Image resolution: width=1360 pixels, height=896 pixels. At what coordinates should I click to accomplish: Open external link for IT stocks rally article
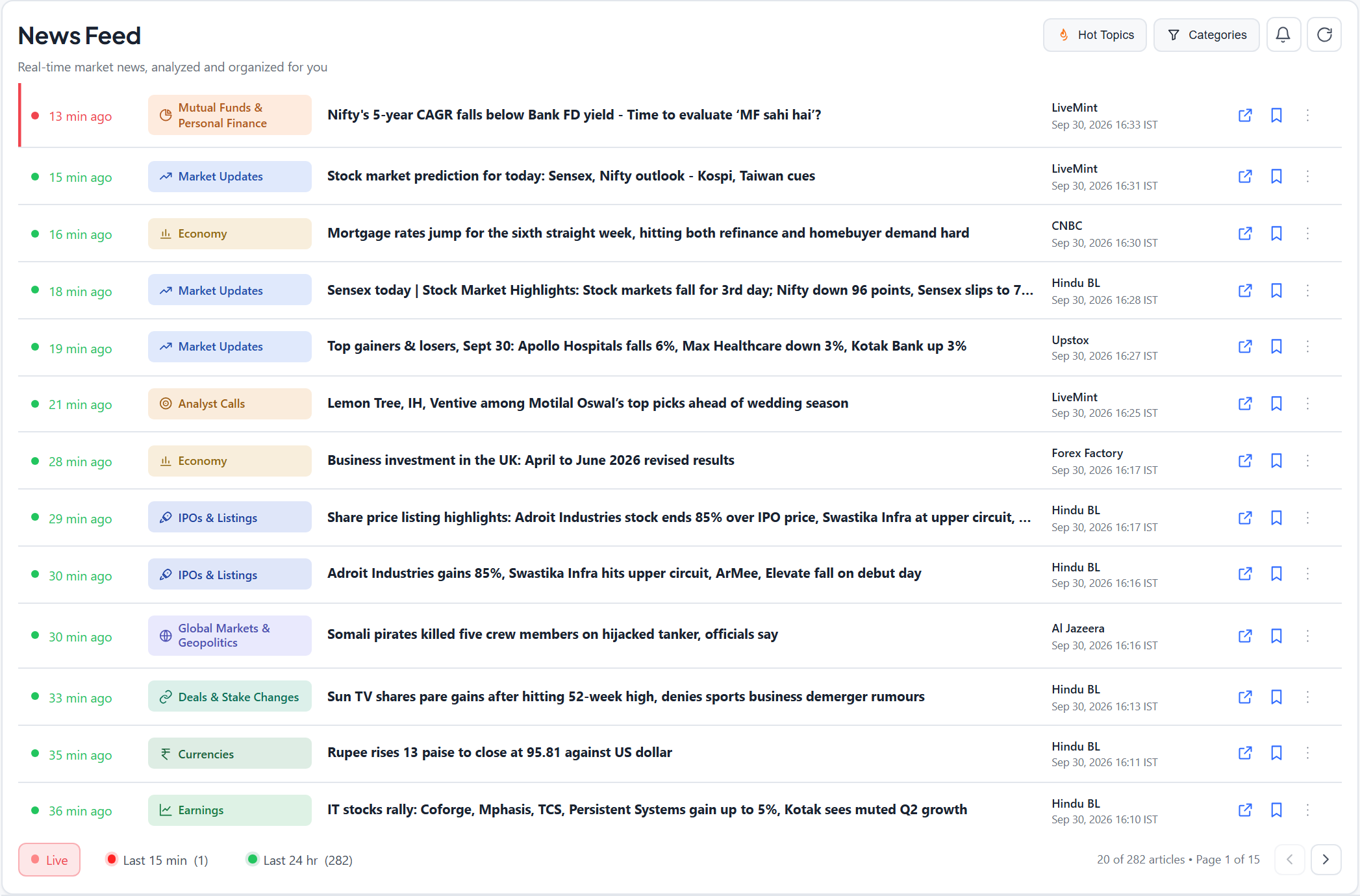click(x=1245, y=810)
